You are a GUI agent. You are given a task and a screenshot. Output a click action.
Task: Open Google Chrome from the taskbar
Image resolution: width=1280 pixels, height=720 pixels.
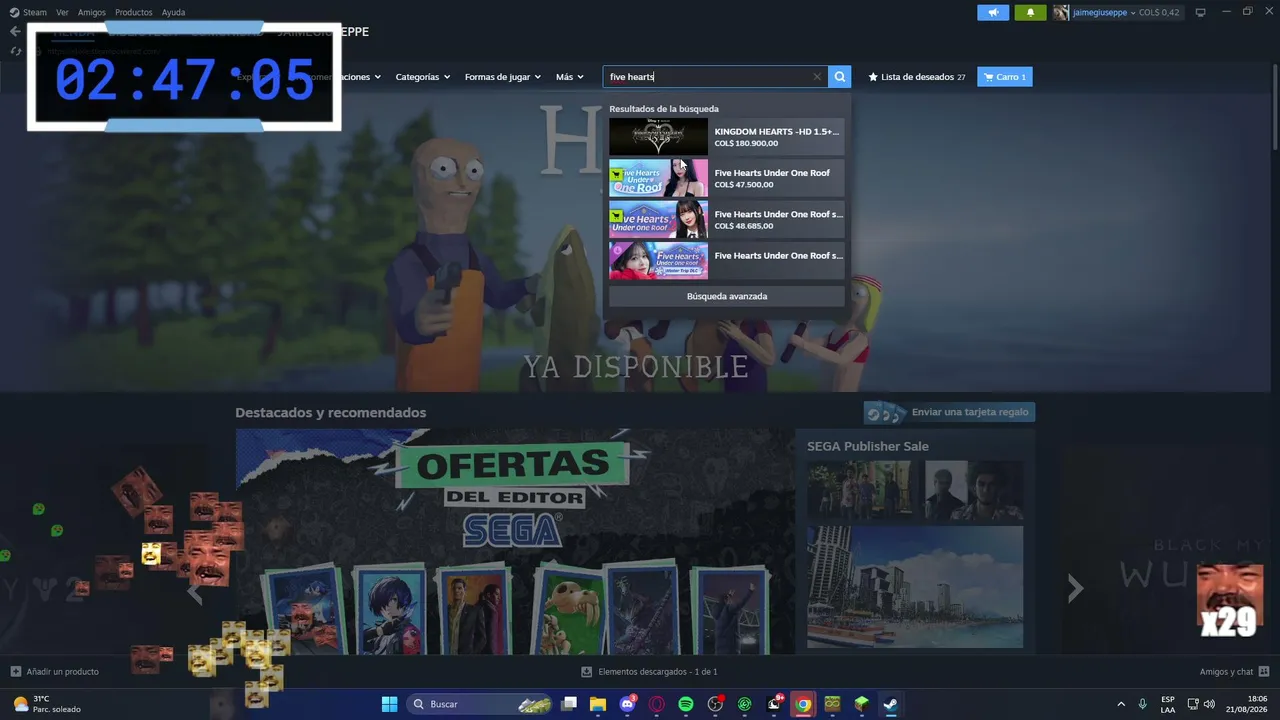coord(803,704)
